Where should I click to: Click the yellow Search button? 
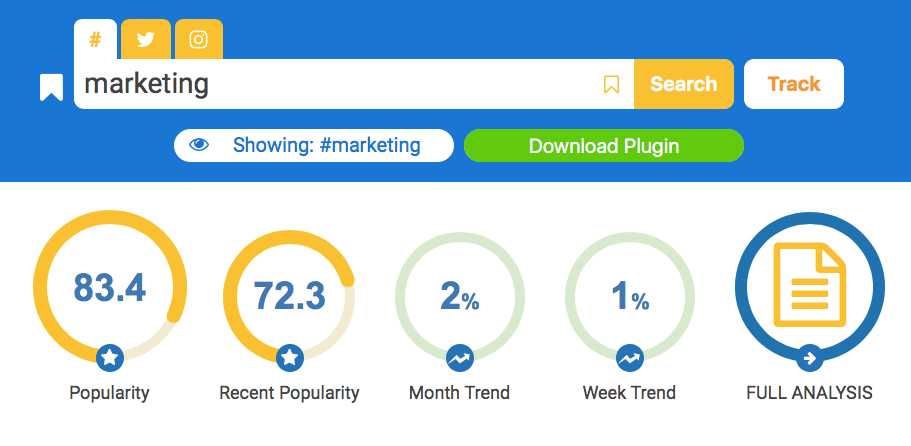click(x=684, y=84)
